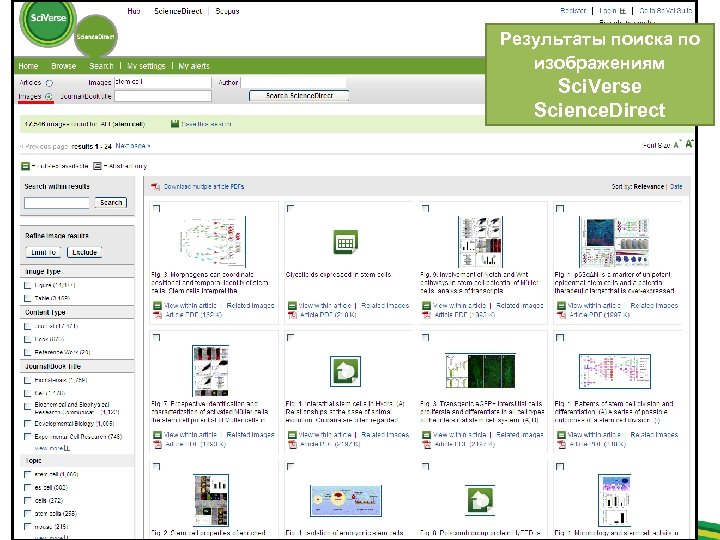
Task: Click the green placeholder icon for Polycomb group result
Action: tap(480, 500)
